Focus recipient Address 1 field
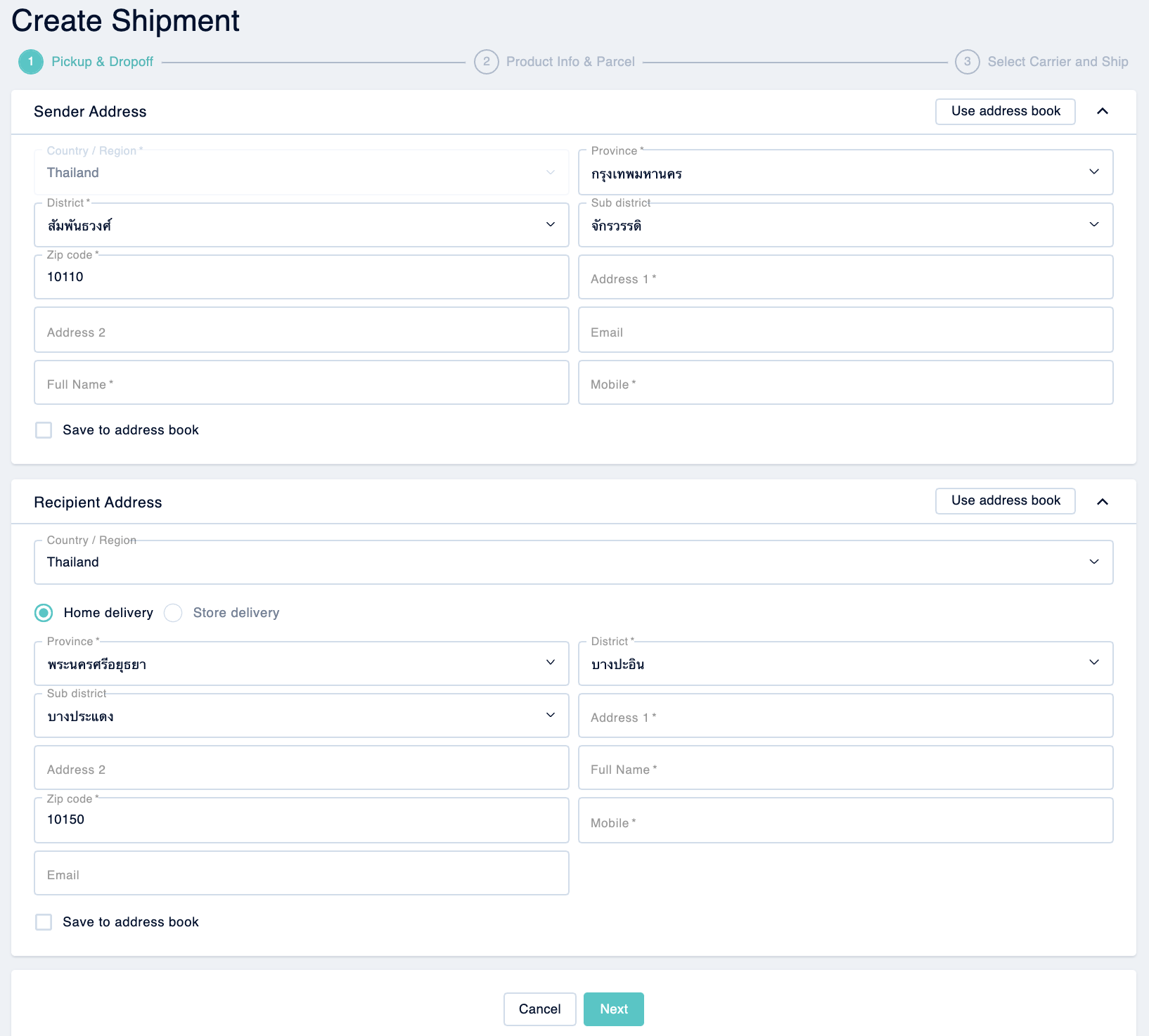Screen dimensions: 1149x1036 (x=845, y=716)
